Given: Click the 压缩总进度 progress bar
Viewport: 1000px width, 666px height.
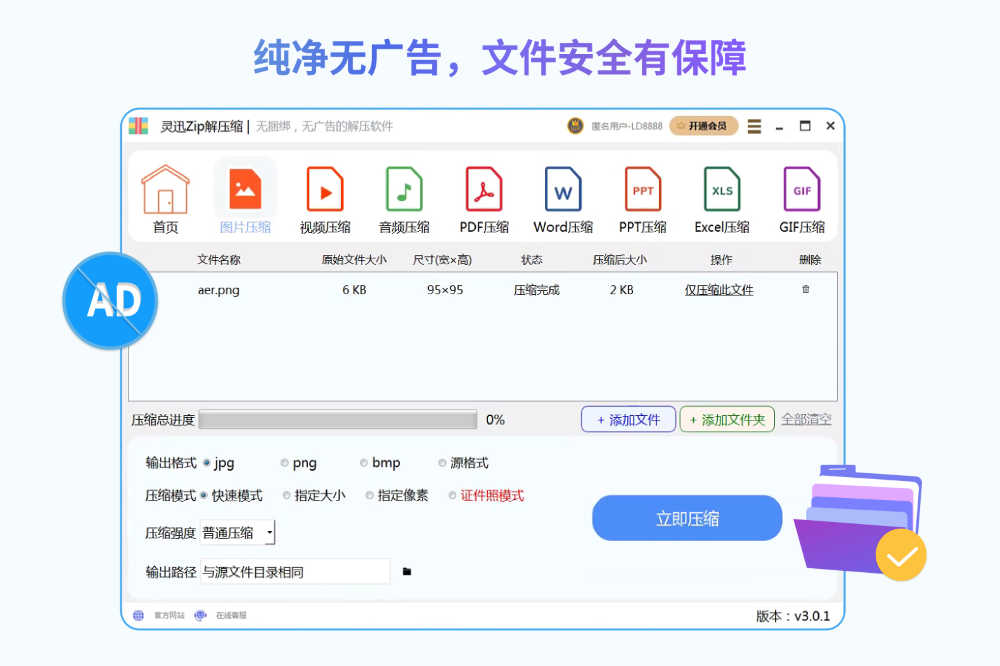Looking at the screenshot, I should pos(338,420).
